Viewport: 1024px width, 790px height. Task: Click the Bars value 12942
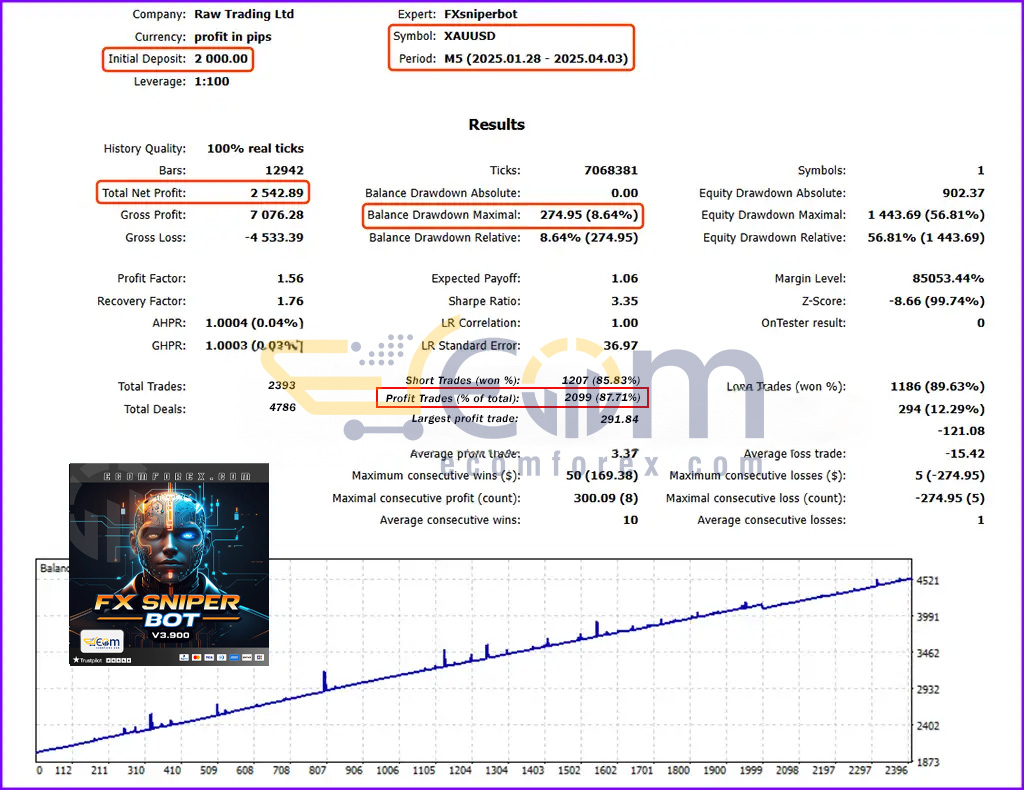284,170
